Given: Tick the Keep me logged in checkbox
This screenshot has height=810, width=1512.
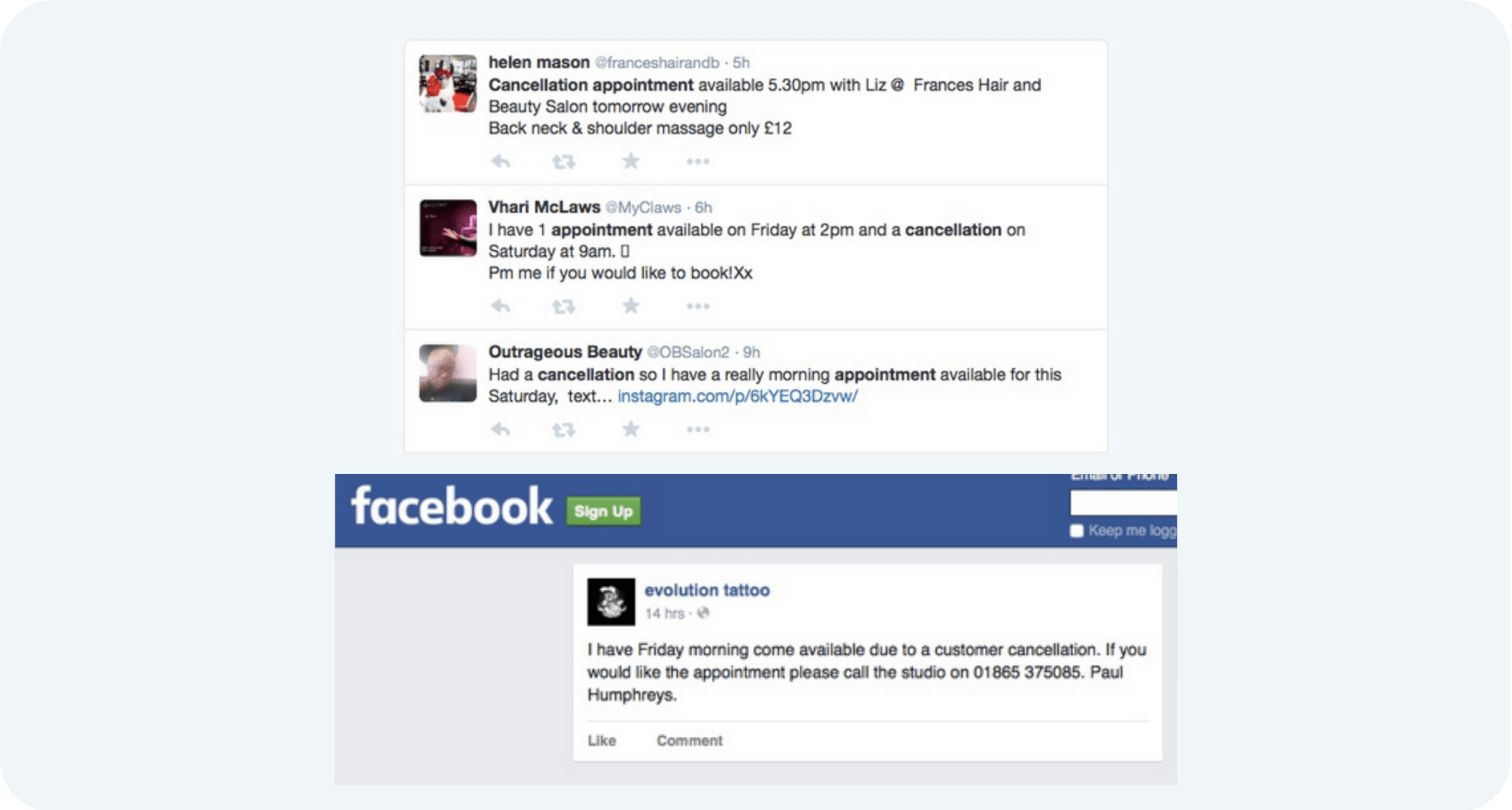Looking at the screenshot, I should pyautogui.click(x=1076, y=531).
